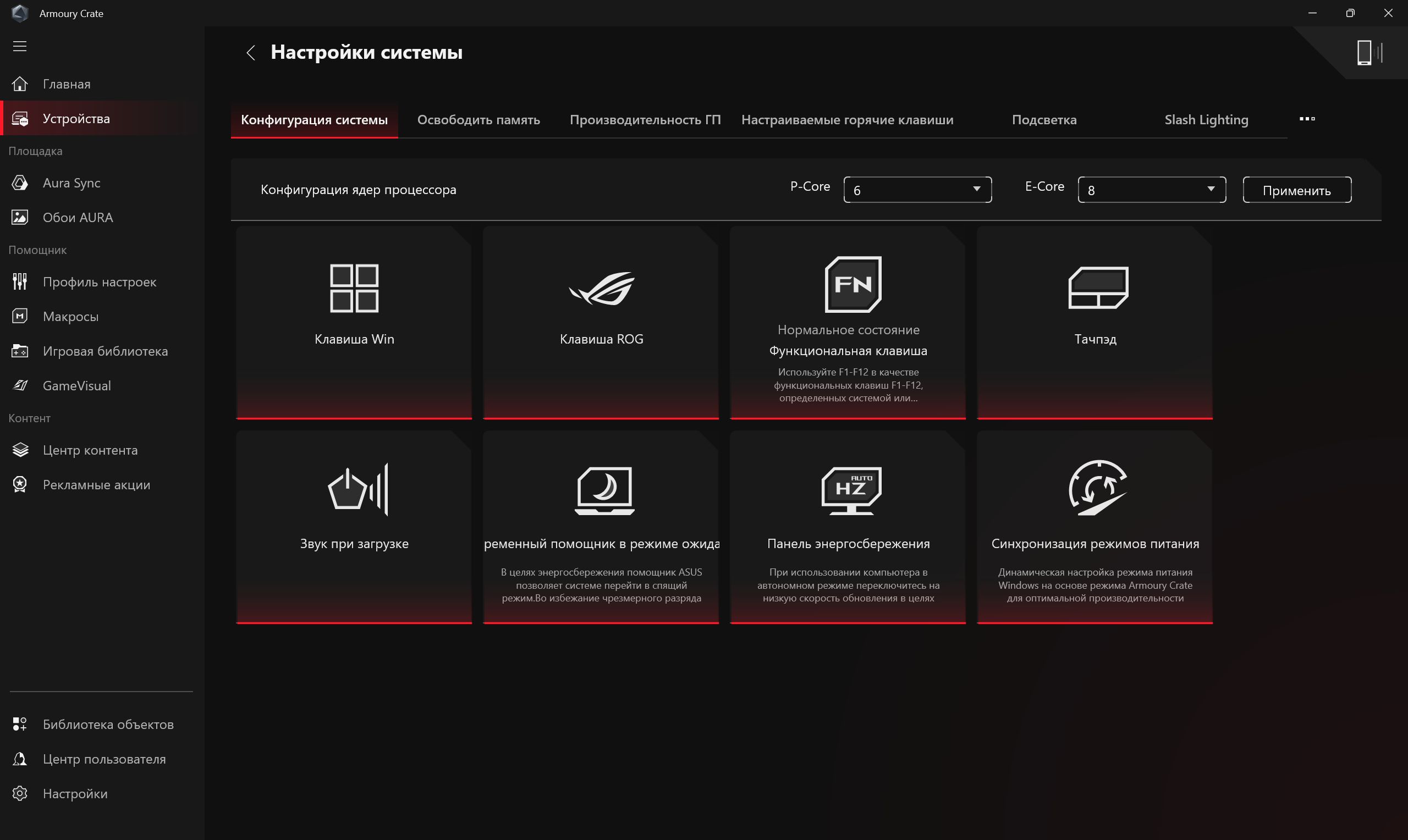Open Центр контента content center
Screen dimensions: 1408x840
(x=102, y=450)
